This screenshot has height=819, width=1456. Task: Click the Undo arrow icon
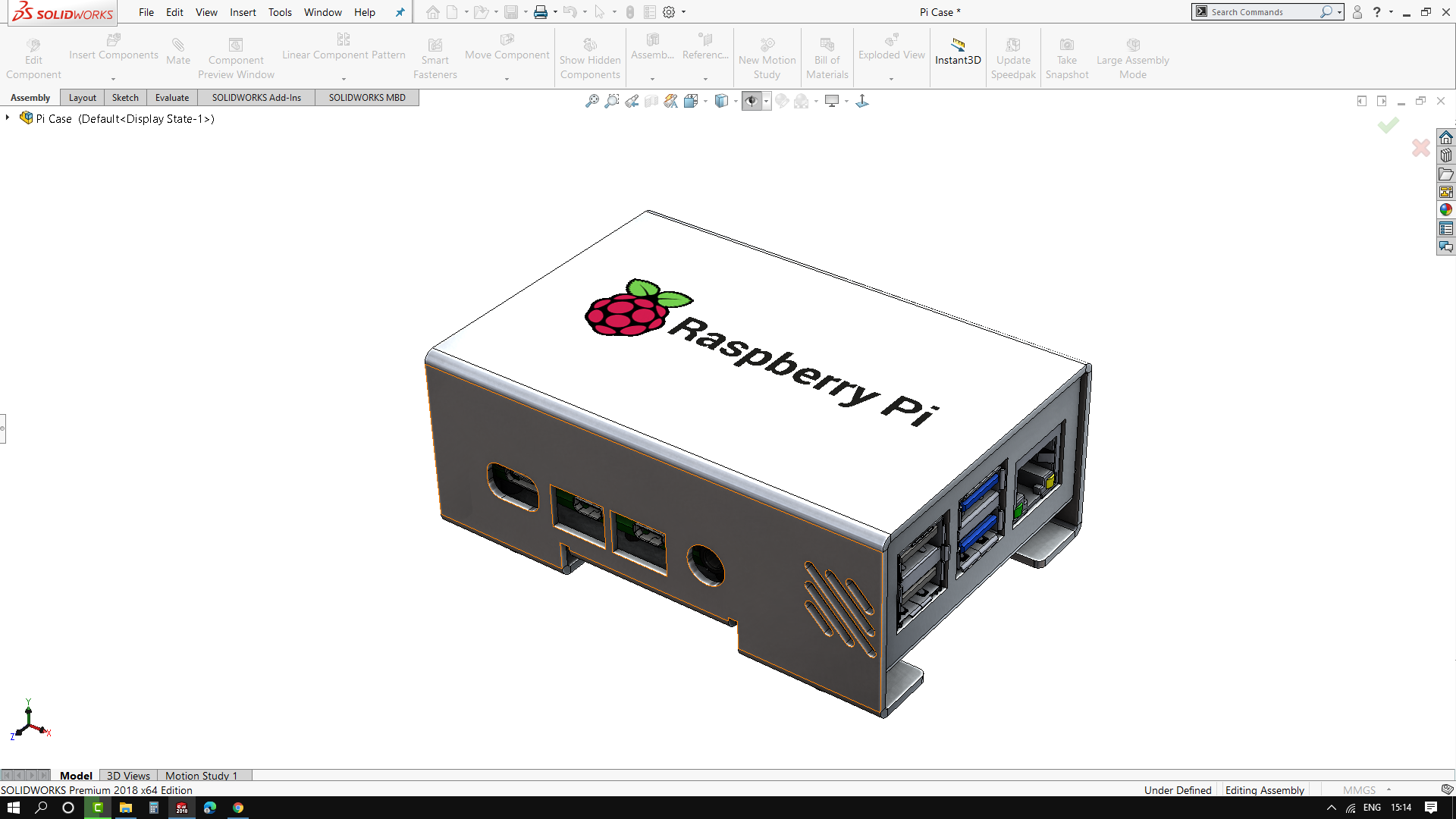pos(570,12)
